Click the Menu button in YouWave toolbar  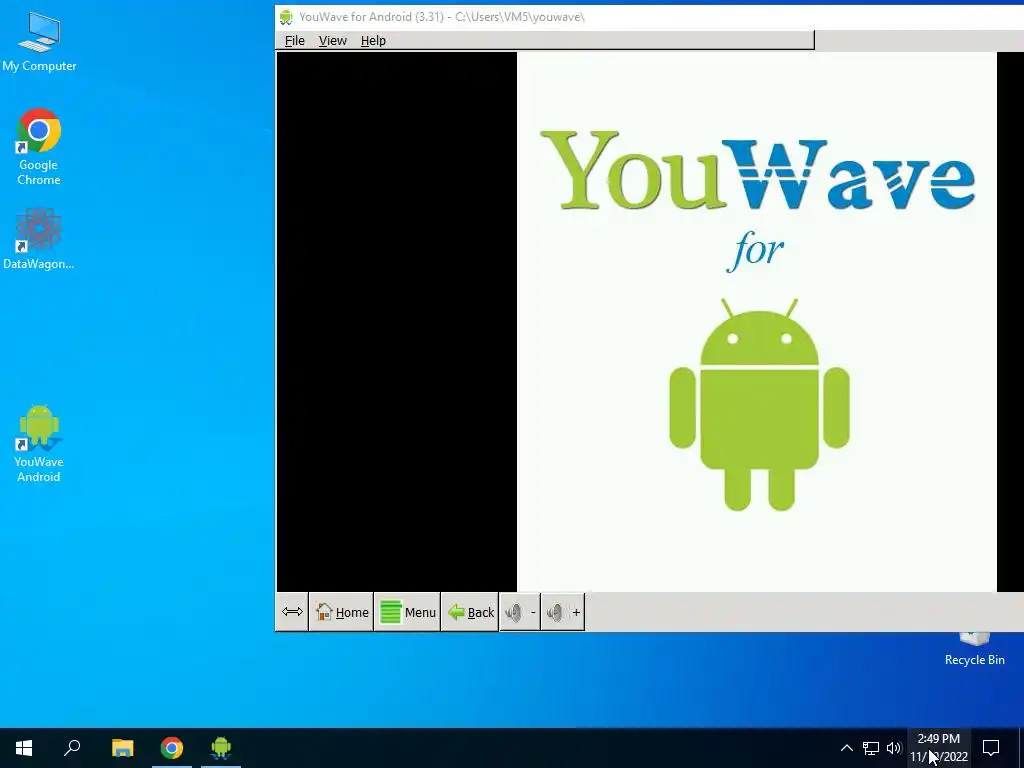click(x=408, y=612)
